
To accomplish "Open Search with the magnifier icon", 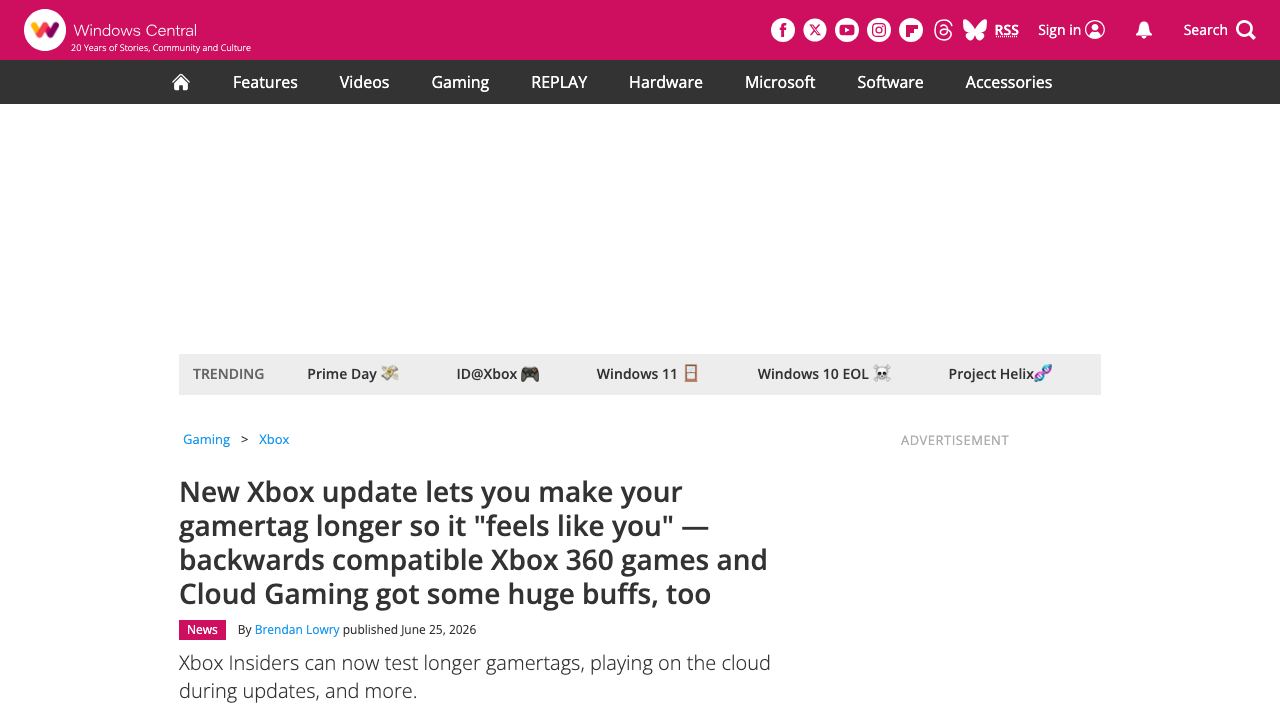I will (x=1219, y=30).
